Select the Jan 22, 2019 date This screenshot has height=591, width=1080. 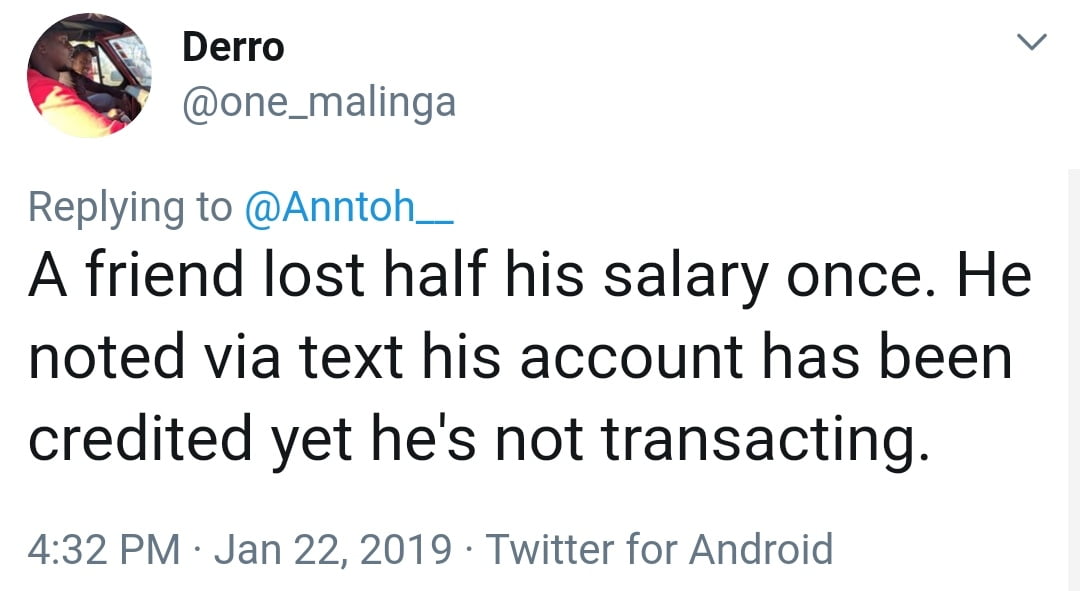click(333, 549)
